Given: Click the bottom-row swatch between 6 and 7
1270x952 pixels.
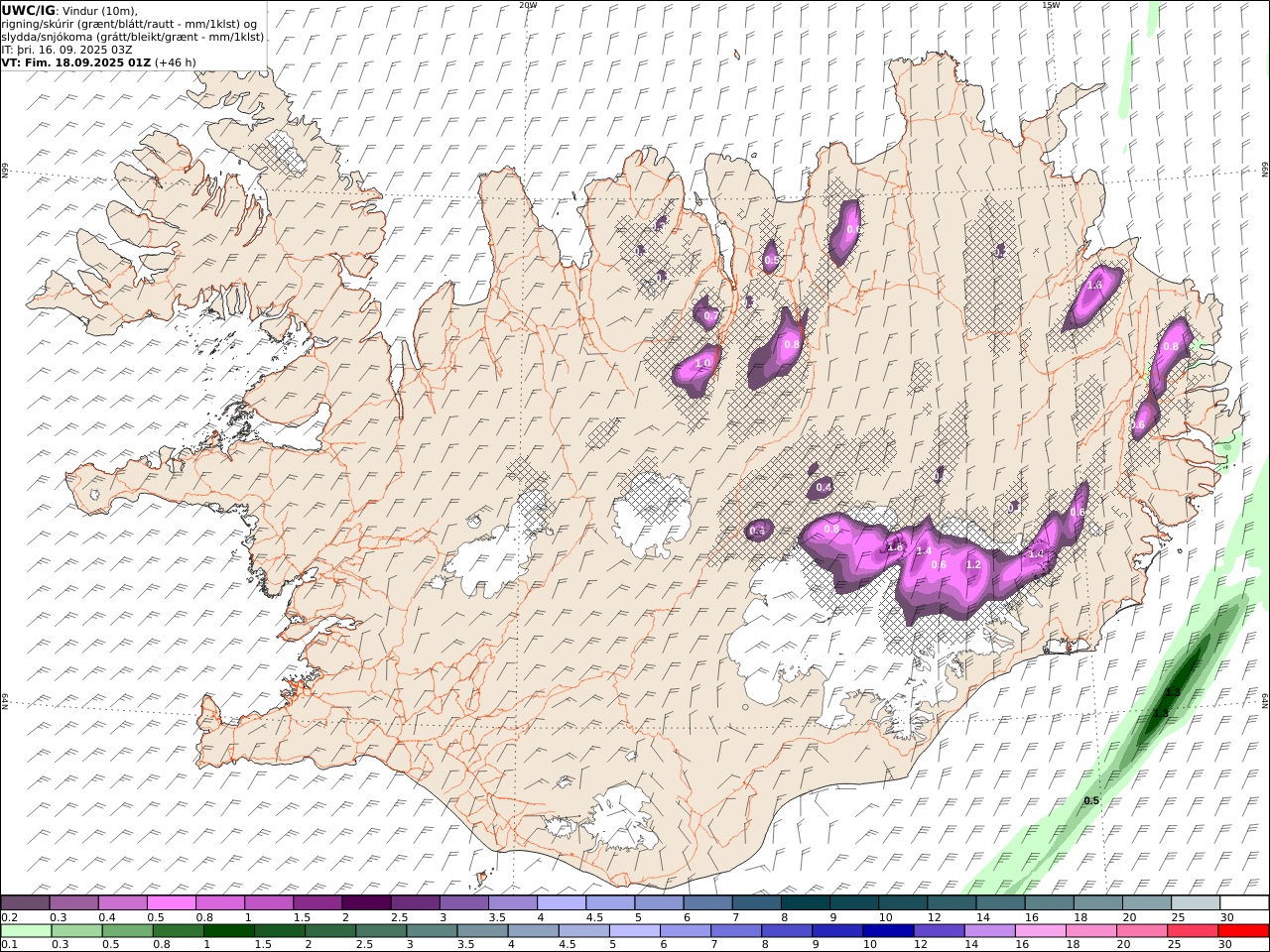Looking at the screenshot, I should coord(686,930).
